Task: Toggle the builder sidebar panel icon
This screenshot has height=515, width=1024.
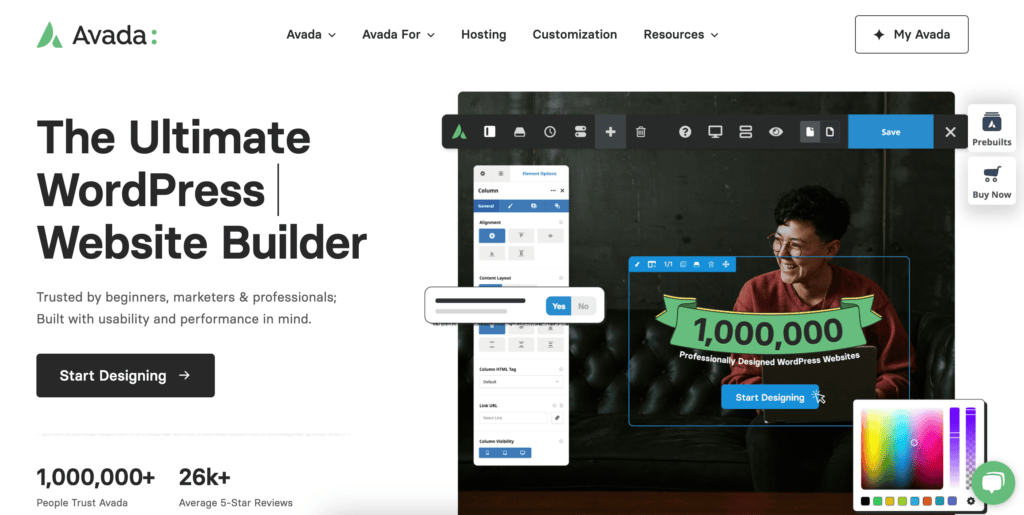Action: [x=489, y=132]
